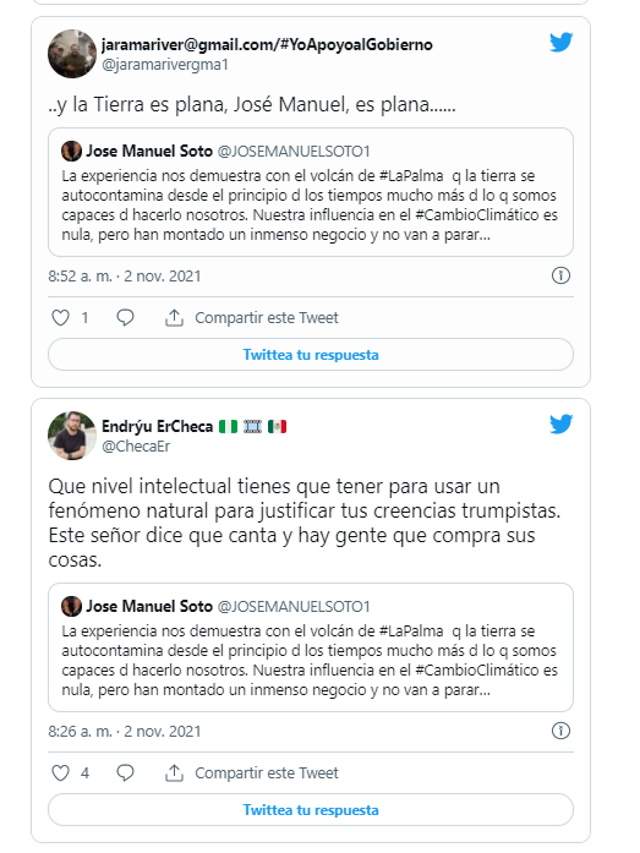
Task: Click 'Compartir este Tweet' text in the second tweet
Action: [x=267, y=773]
